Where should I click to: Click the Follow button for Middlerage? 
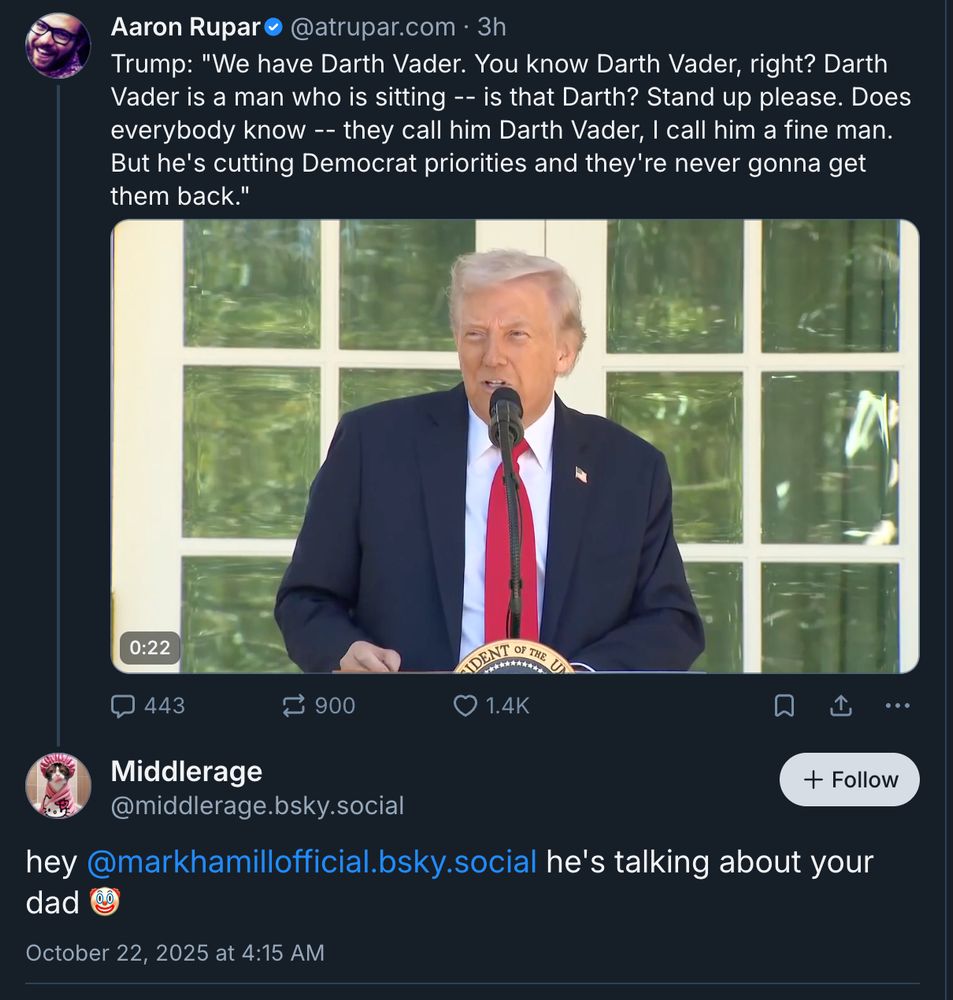(x=849, y=779)
